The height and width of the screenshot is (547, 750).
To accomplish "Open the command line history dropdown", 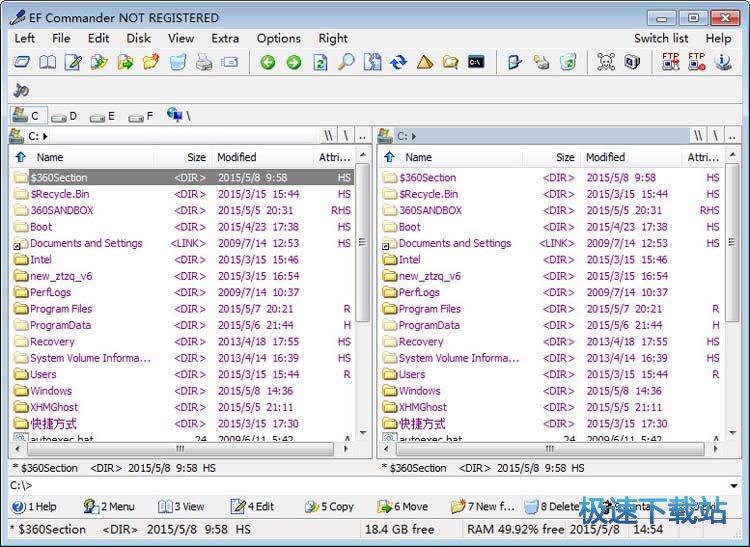I will point(734,486).
